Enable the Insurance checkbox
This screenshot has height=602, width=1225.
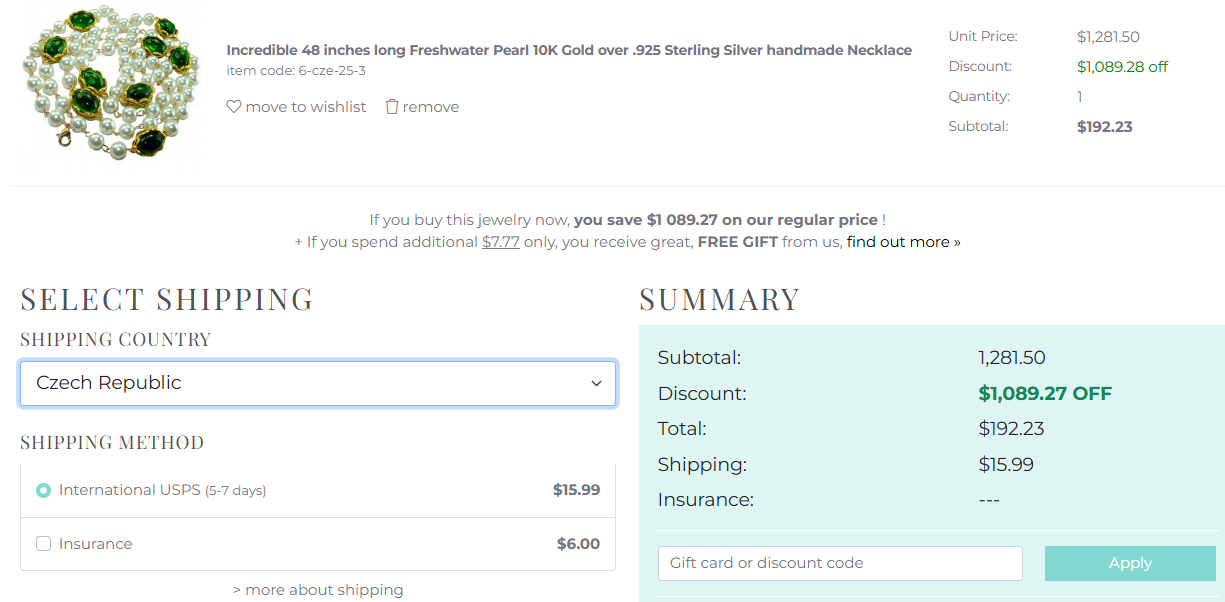[43, 544]
